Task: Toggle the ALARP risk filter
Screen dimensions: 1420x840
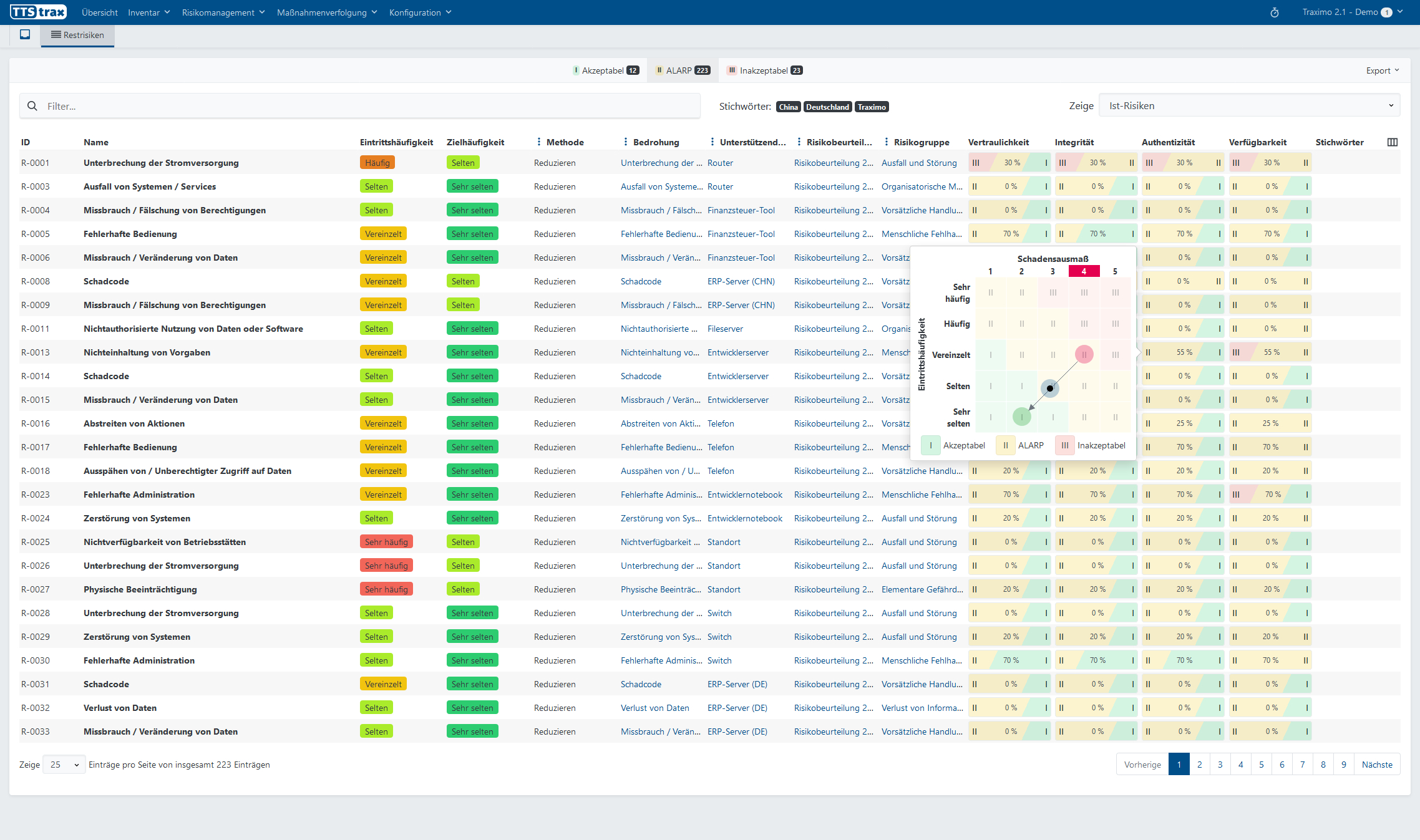Action: 683,70
